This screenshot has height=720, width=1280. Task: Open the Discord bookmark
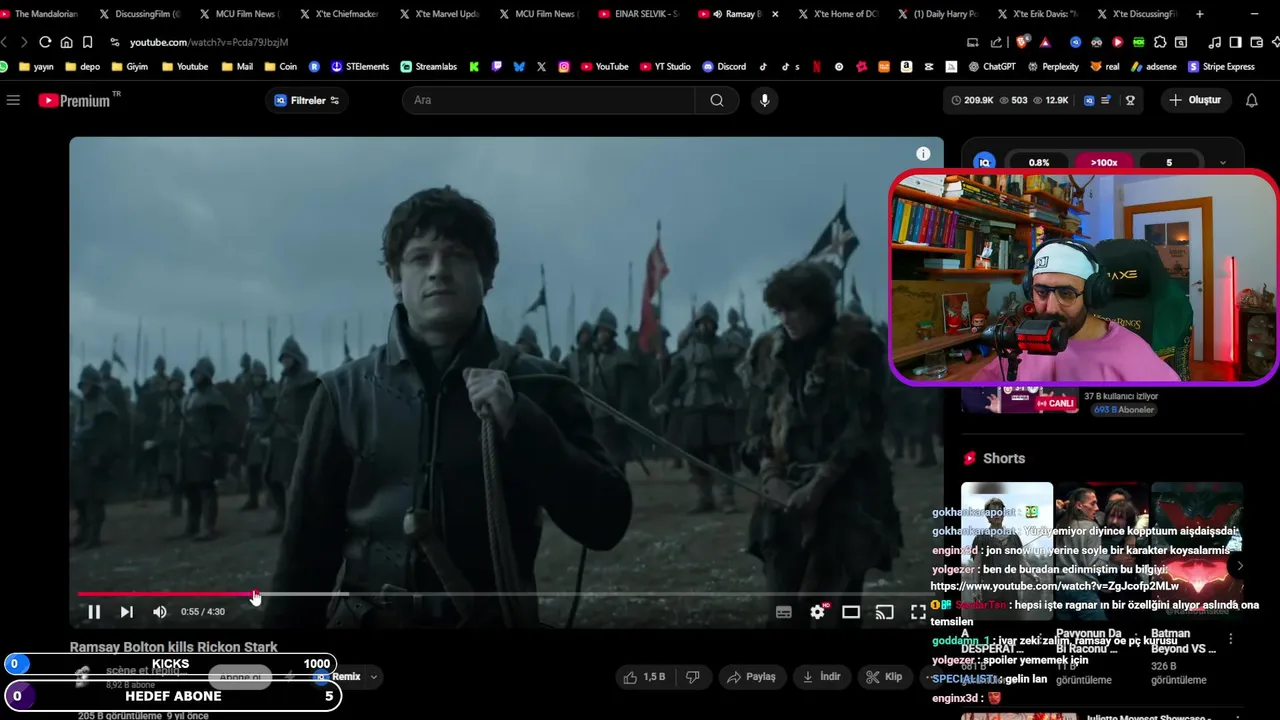724,67
